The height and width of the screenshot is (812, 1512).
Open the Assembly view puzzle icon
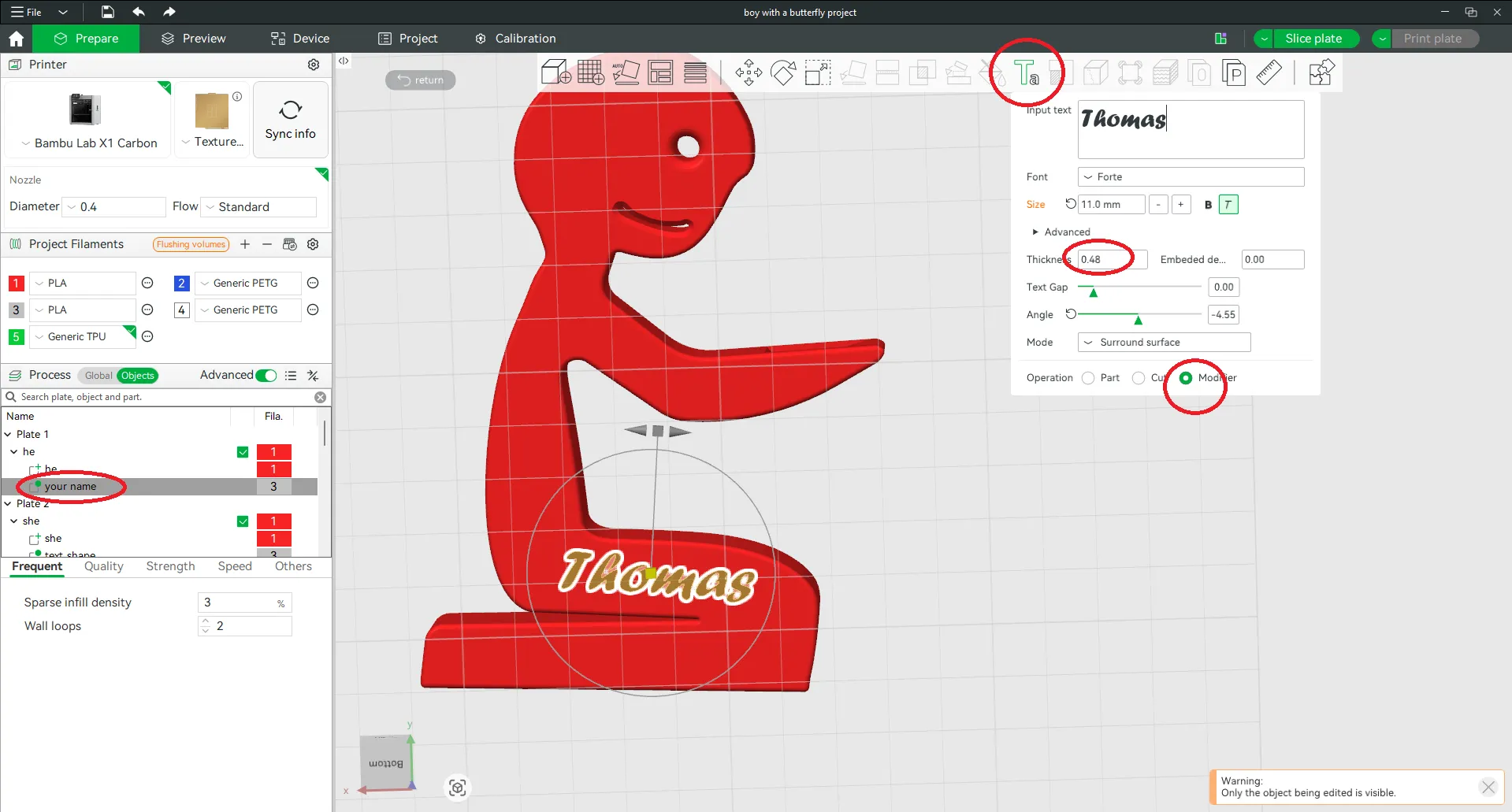1321,72
